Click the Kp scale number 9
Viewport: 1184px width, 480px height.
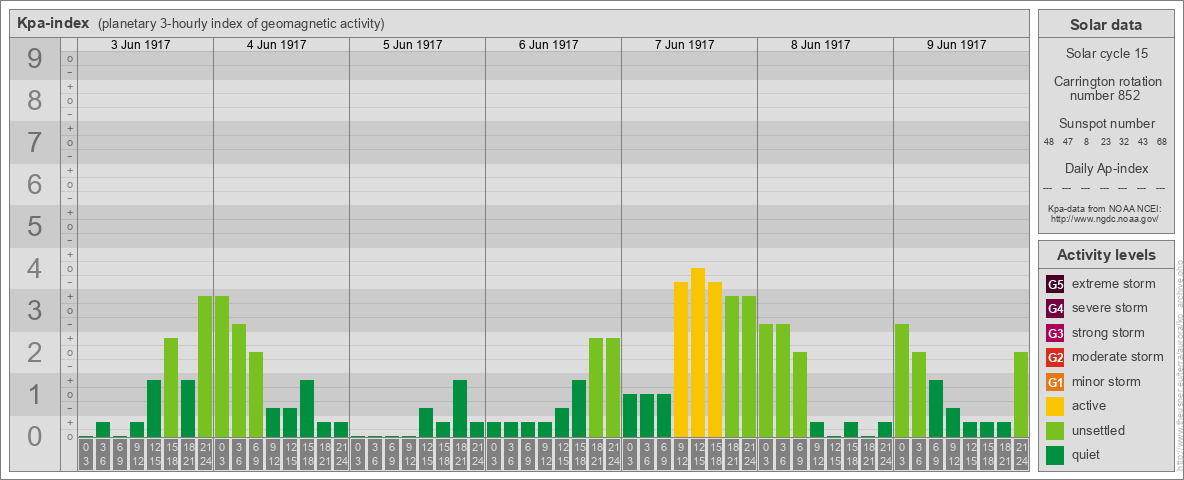[35, 59]
